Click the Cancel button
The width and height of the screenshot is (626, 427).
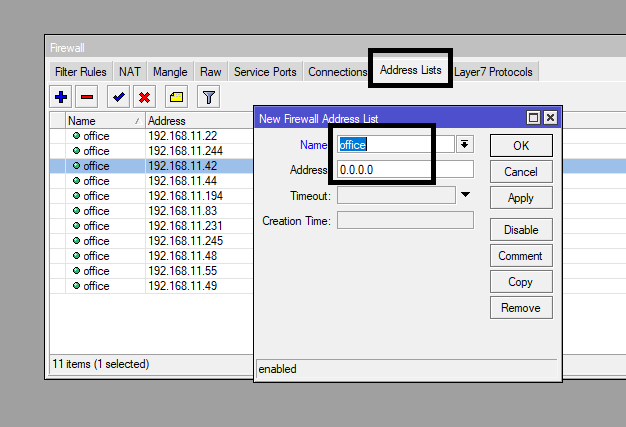pyautogui.click(x=521, y=172)
